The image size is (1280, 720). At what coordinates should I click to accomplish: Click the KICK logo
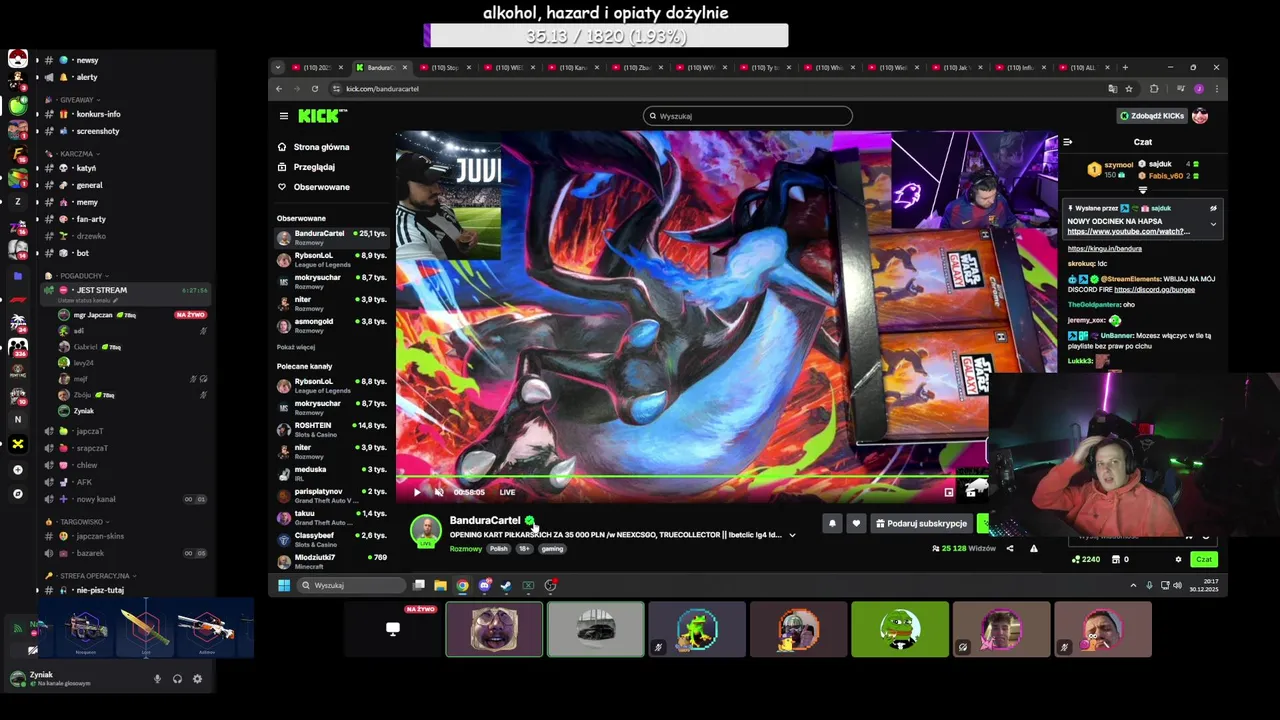tap(319, 116)
